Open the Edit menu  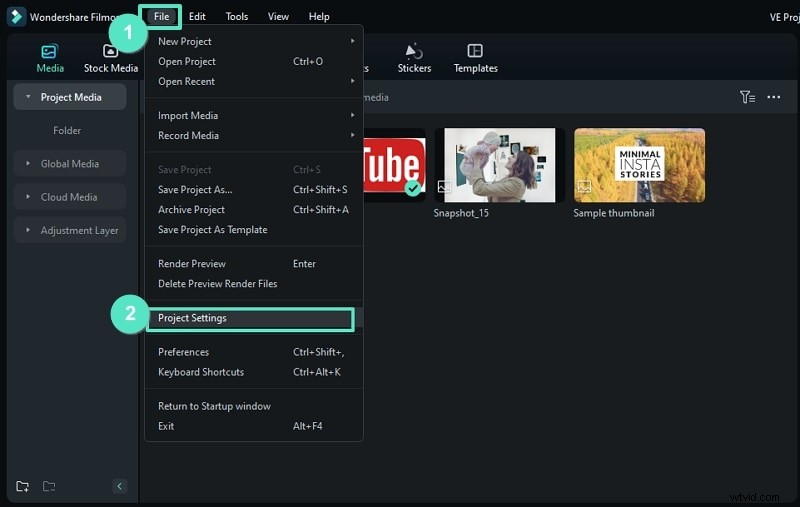(197, 16)
